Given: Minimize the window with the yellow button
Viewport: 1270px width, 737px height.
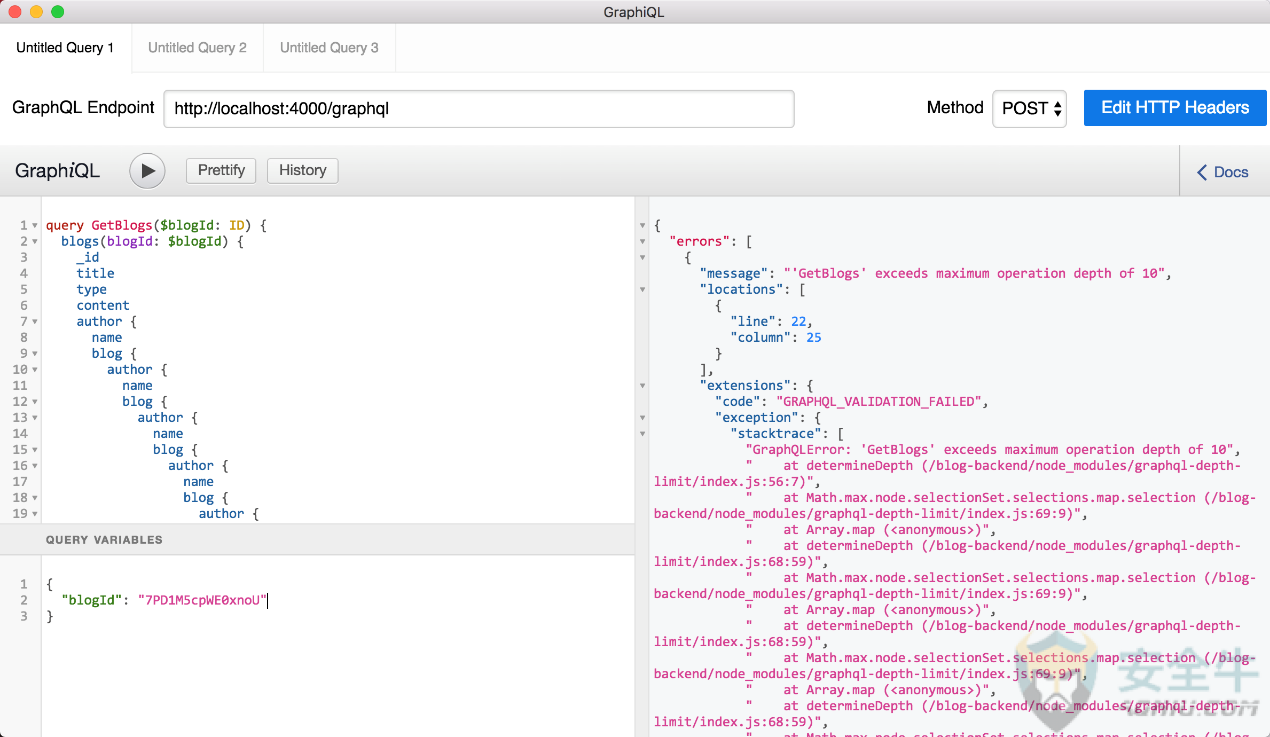Looking at the screenshot, I should (36, 12).
